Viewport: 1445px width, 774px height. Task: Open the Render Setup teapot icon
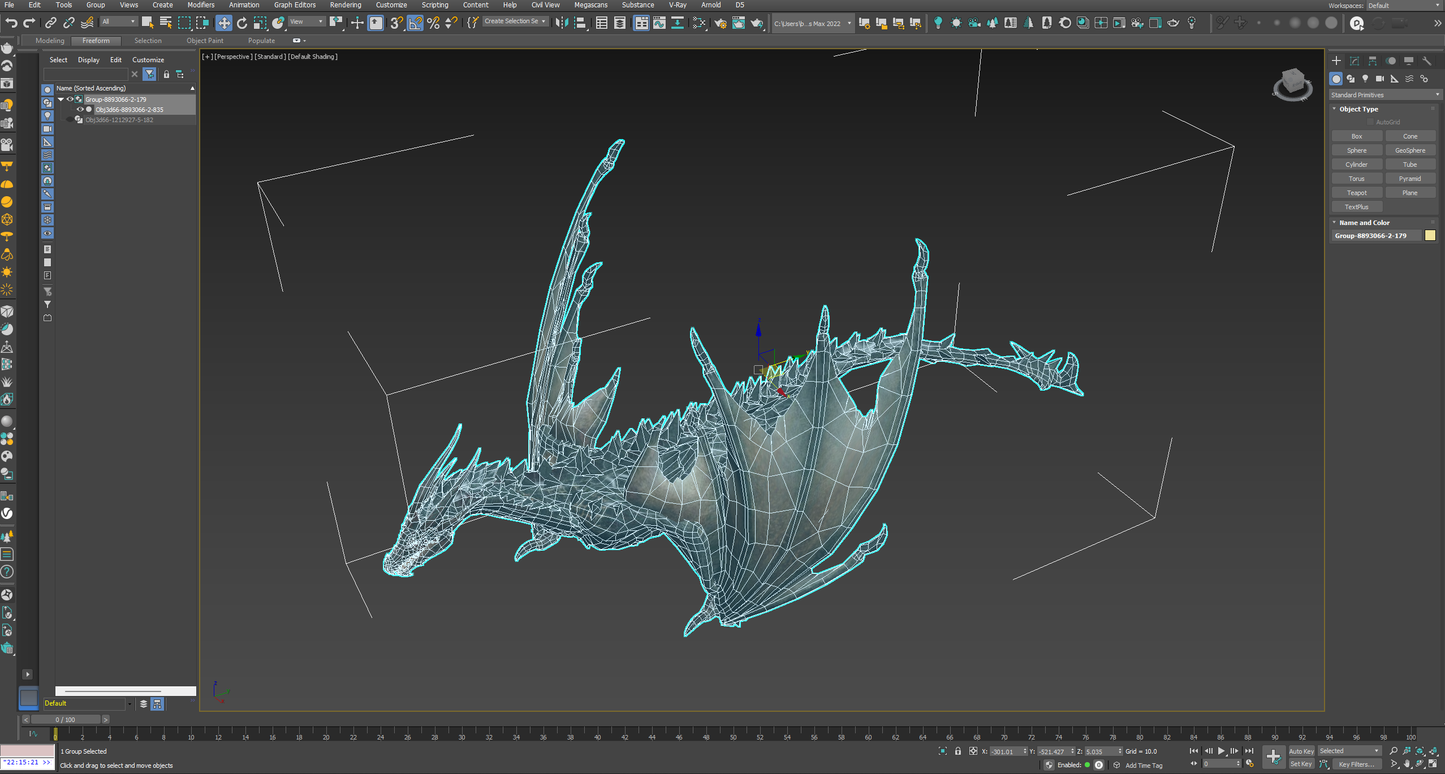[719, 22]
